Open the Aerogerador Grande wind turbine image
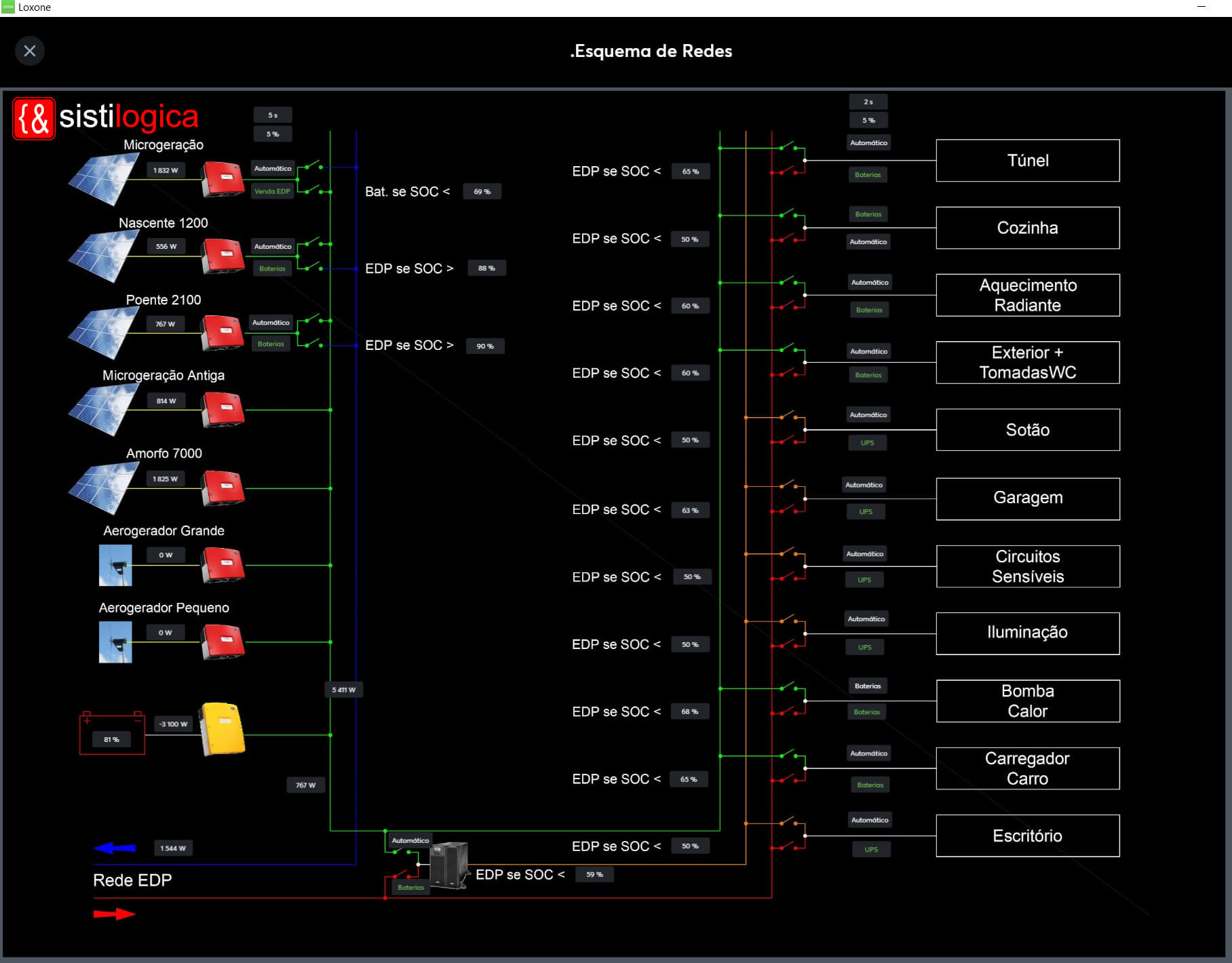This screenshot has height=963, width=1232. point(115,565)
